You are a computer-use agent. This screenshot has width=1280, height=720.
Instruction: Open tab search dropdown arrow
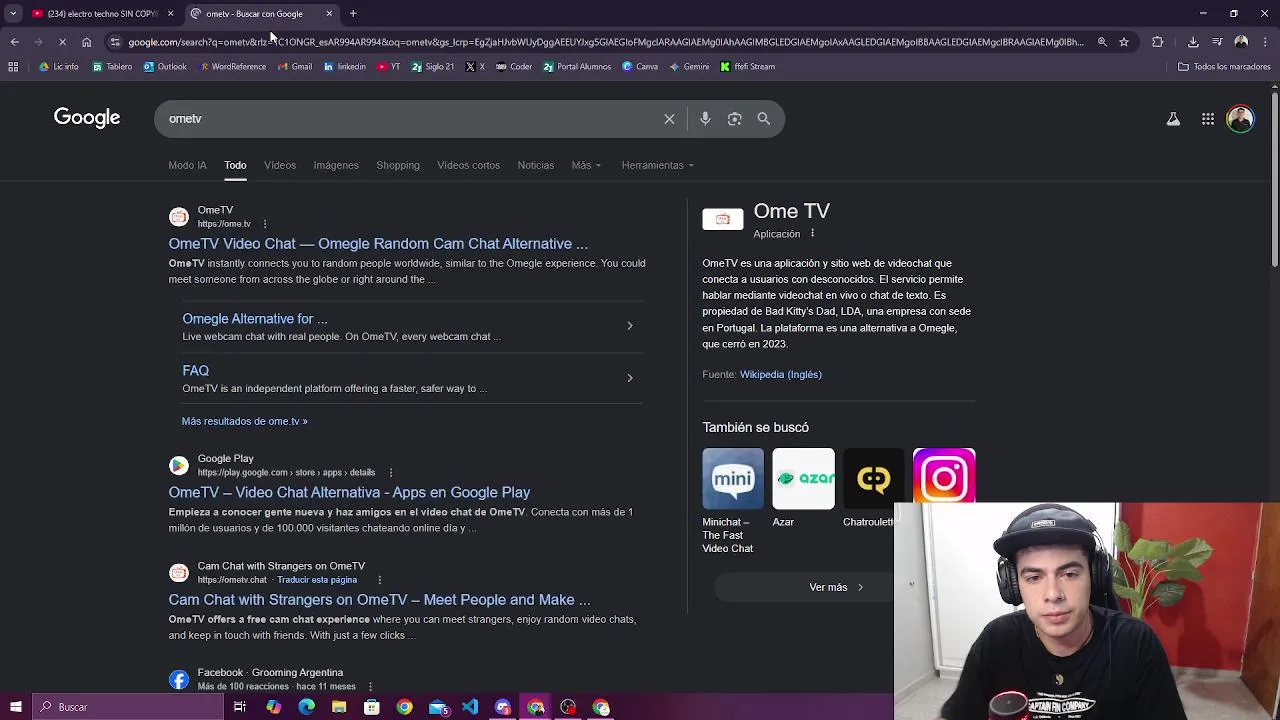[13, 14]
